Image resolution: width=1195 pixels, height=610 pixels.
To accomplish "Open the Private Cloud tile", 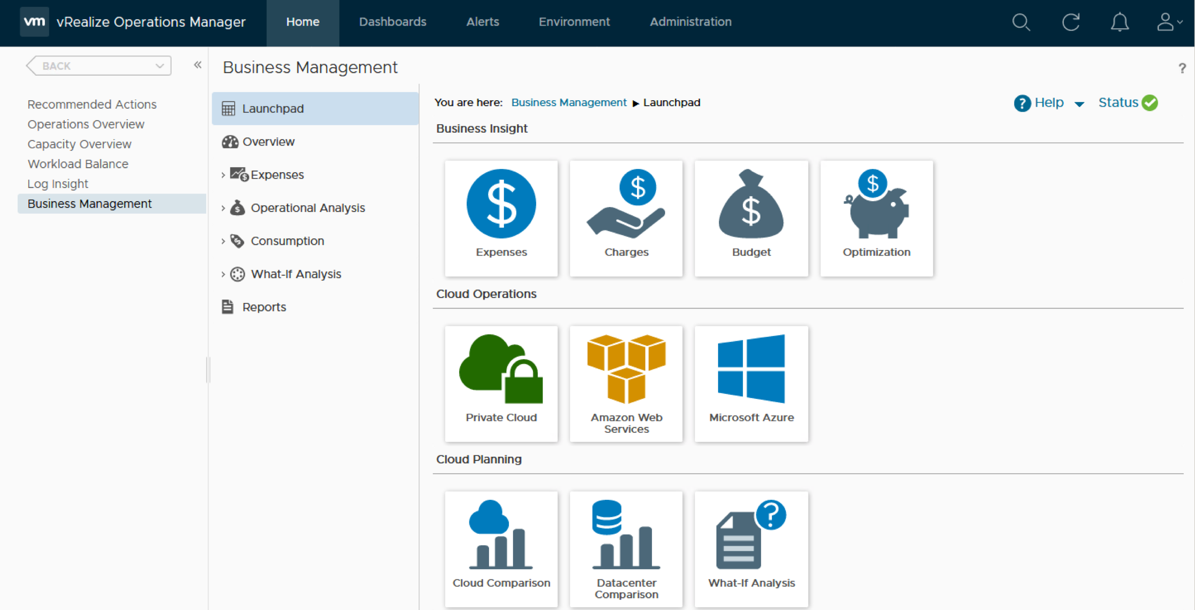I will point(501,384).
